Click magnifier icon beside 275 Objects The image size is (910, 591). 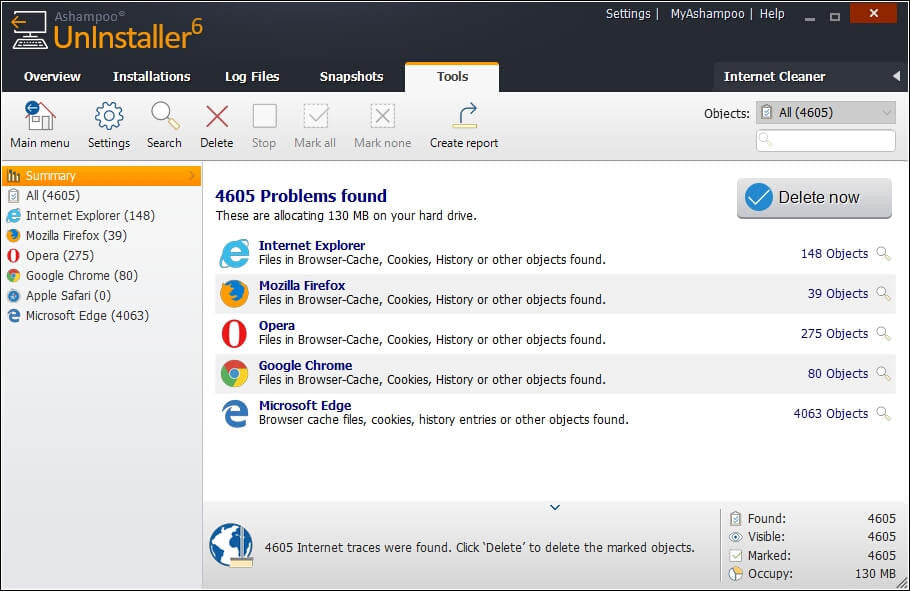(x=883, y=334)
